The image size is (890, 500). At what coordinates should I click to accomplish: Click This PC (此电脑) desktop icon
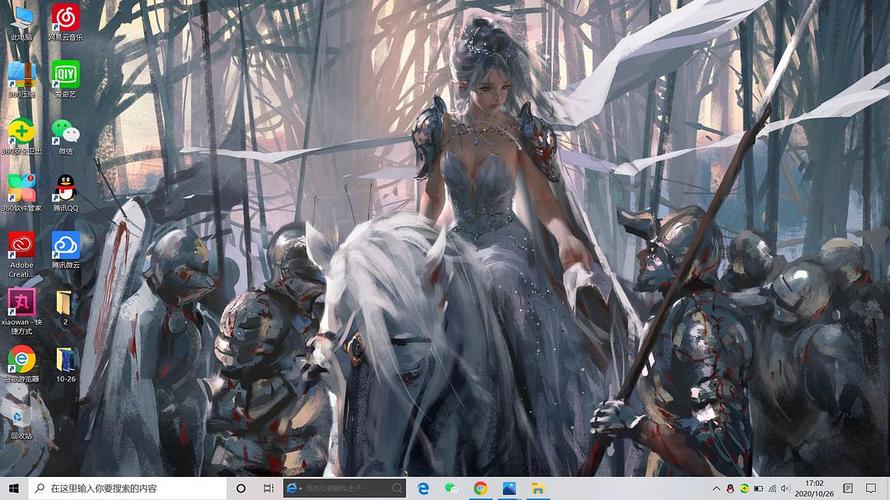tap(21, 17)
